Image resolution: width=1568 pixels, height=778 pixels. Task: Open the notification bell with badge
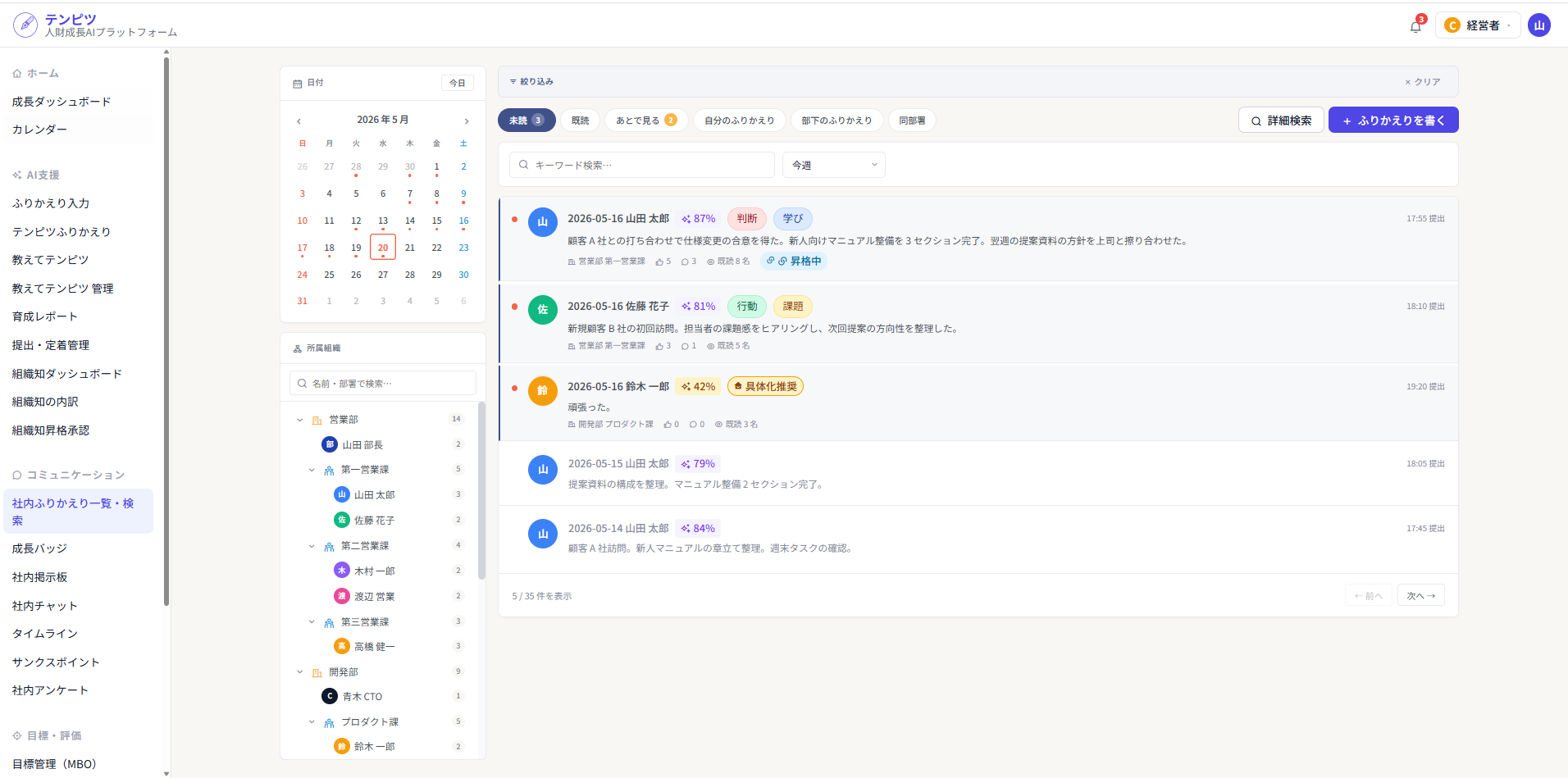pos(1415,25)
